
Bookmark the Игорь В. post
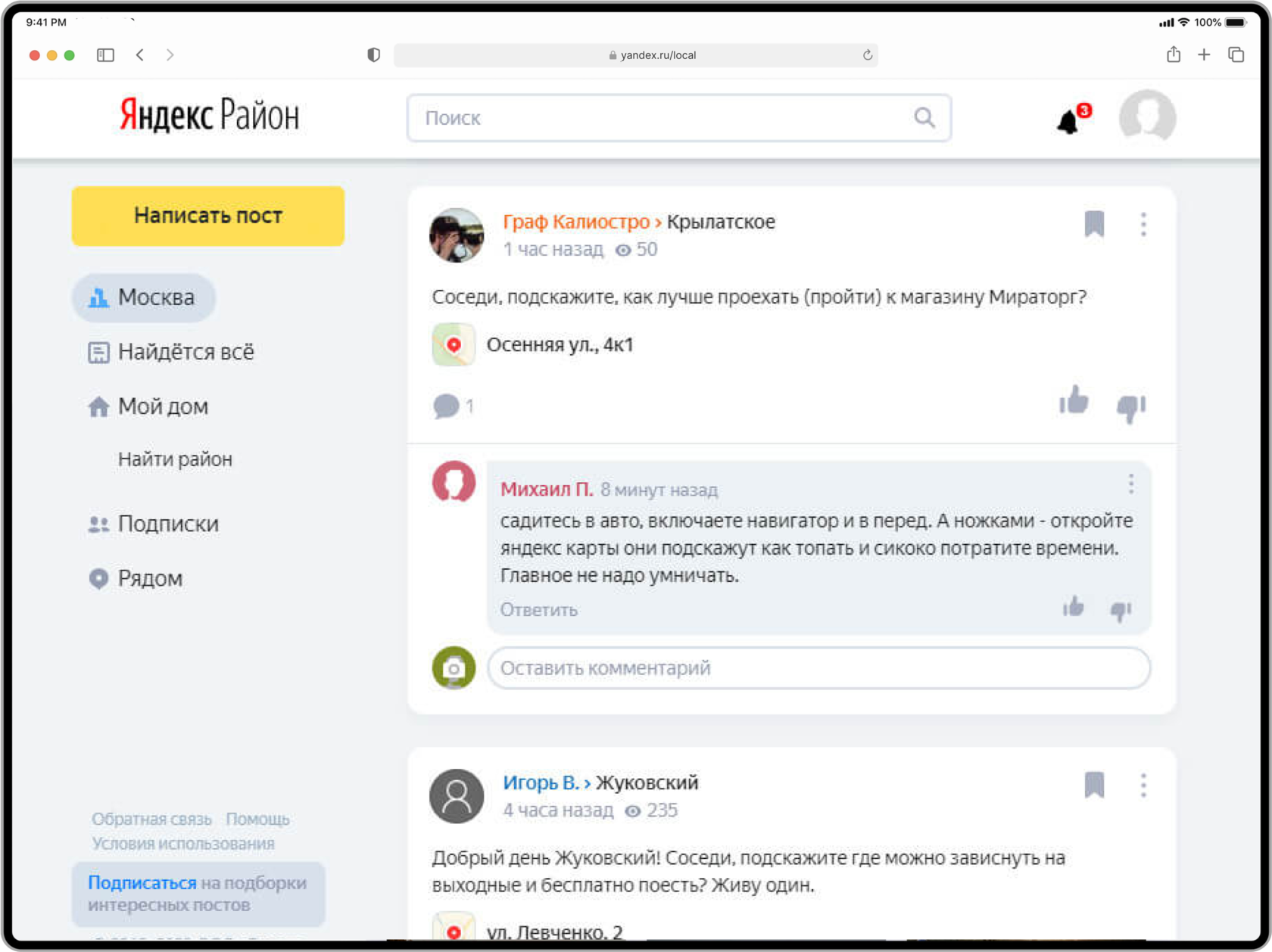click(x=1094, y=785)
